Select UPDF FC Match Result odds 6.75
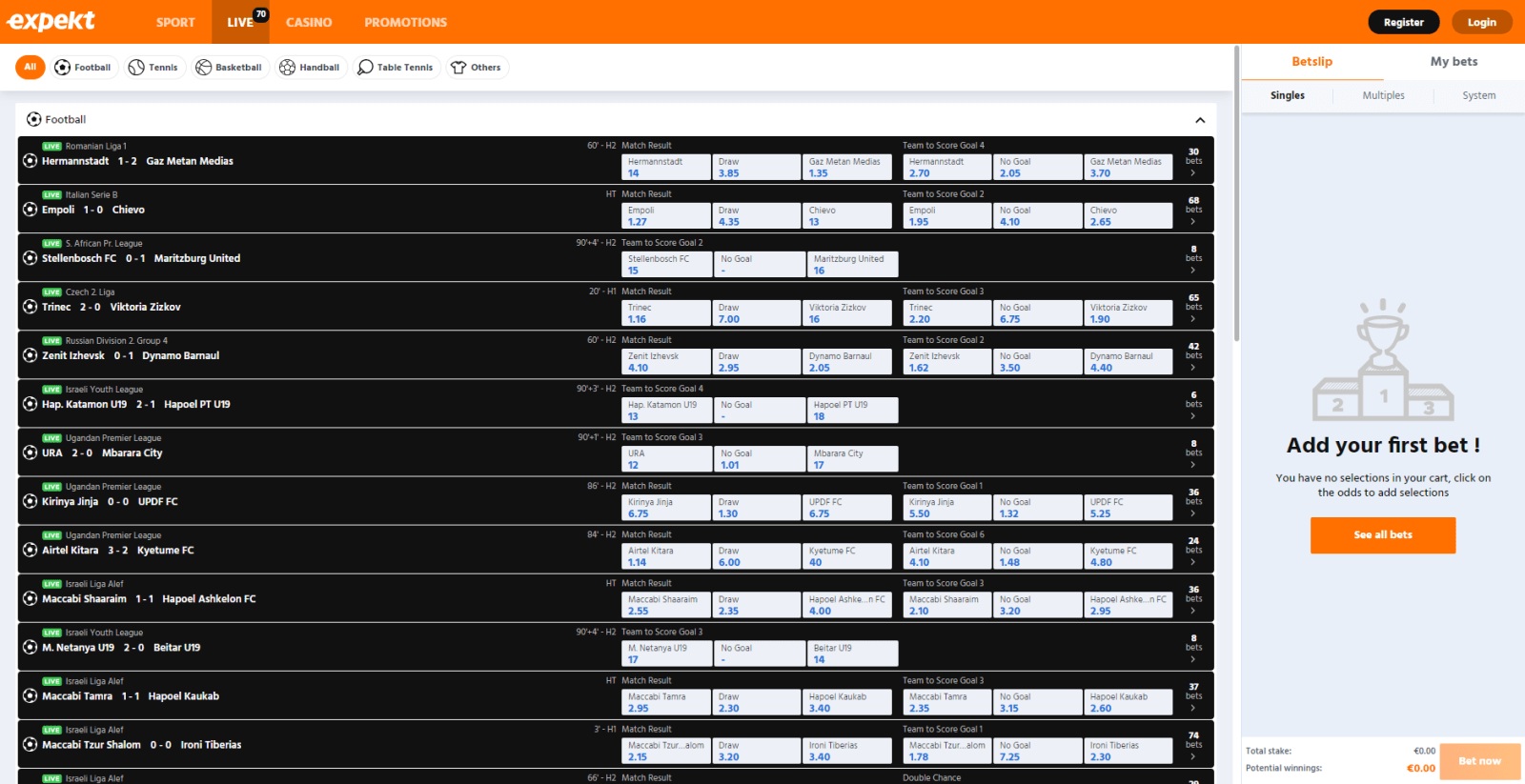The height and width of the screenshot is (784, 1525). pyautogui.click(x=847, y=508)
